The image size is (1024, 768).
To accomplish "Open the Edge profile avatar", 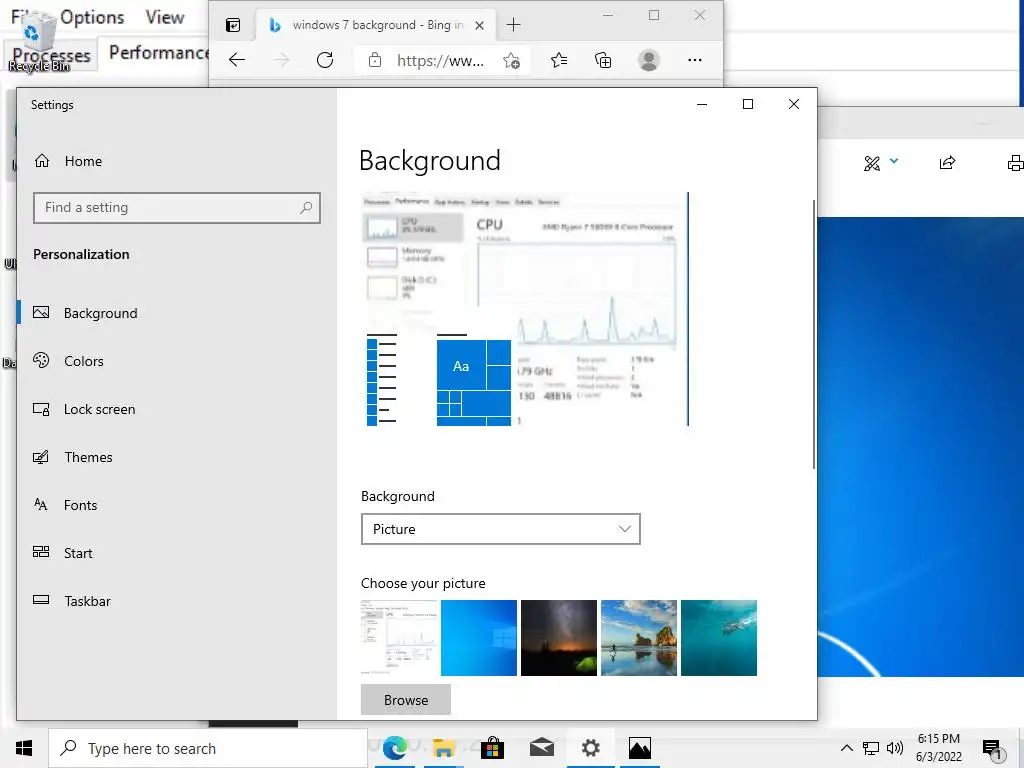I will pyautogui.click(x=648, y=60).
